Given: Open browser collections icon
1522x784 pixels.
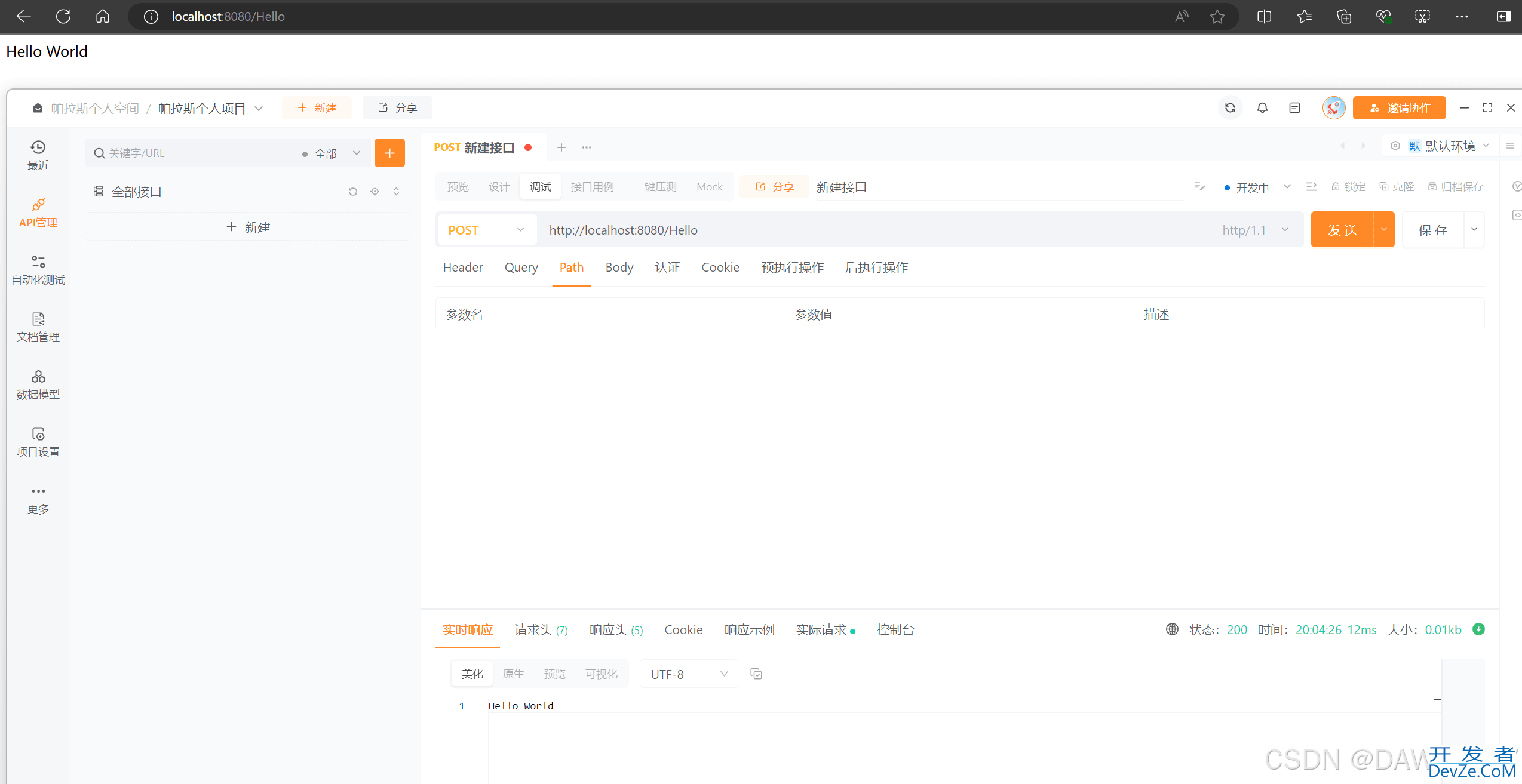Looking at the screenshot, I should coord(1343,17).
